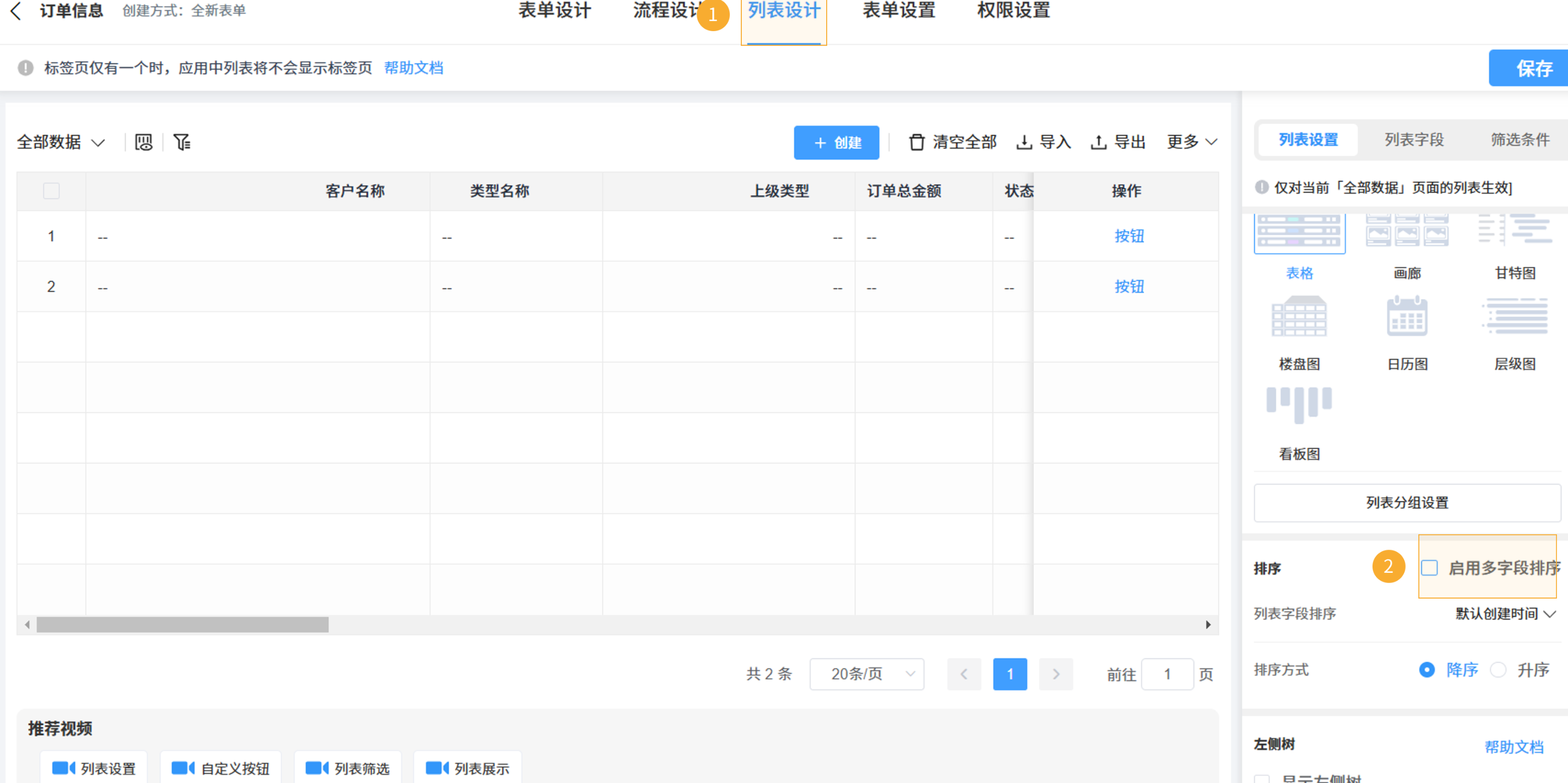The width and height of the screenshot is (1568, 783).
Task: Choose the 表格 layout icon
Action: pyautogui.click(x=1300, y=233)
